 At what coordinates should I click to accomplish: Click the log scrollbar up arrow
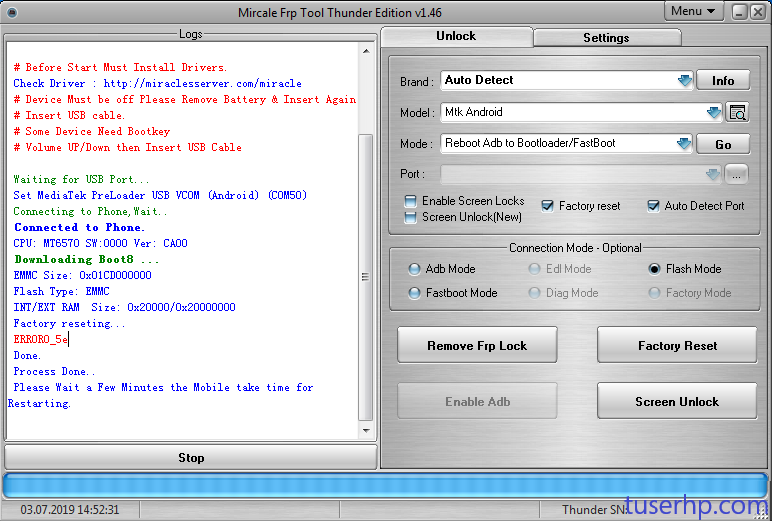point(366,51)
